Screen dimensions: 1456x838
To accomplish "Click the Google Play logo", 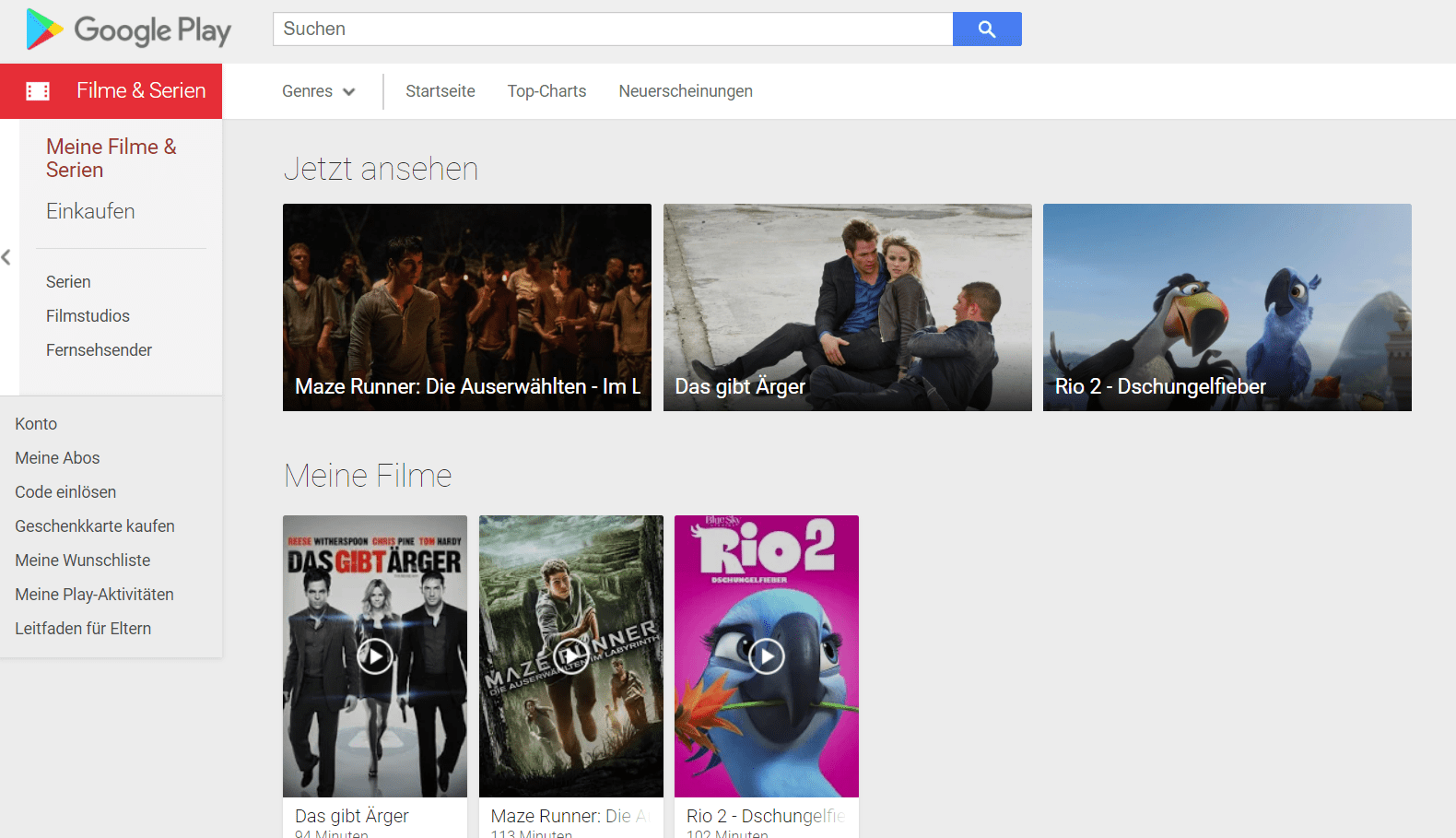I will (128, 30).
